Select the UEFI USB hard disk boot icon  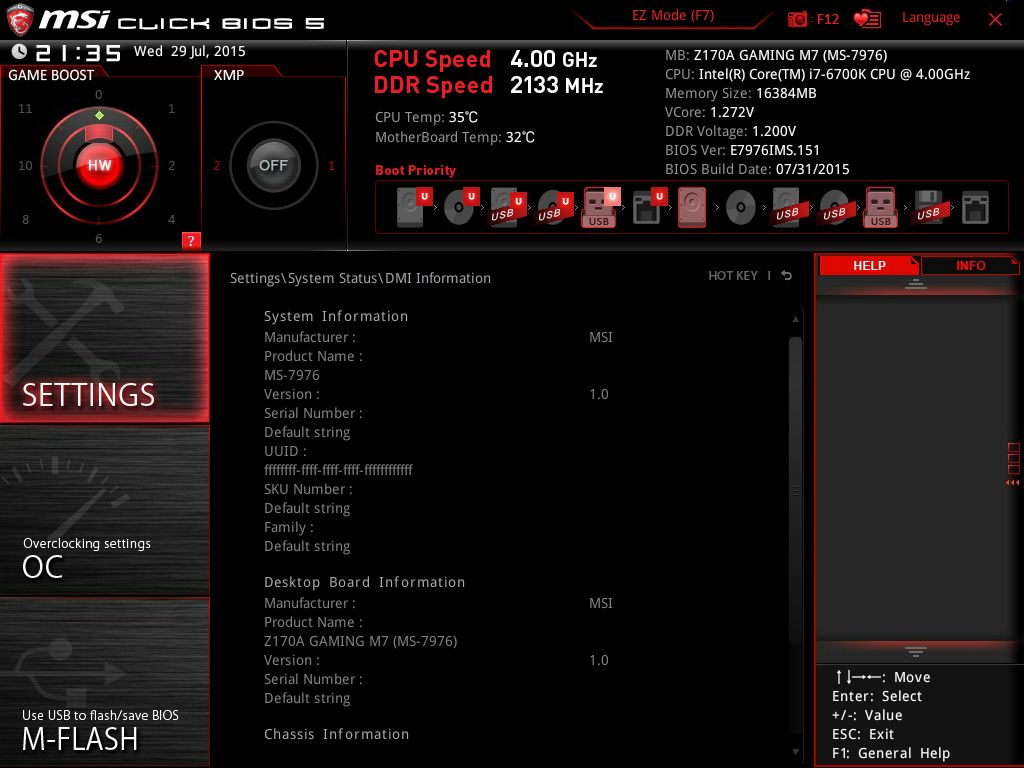point(507,207)
